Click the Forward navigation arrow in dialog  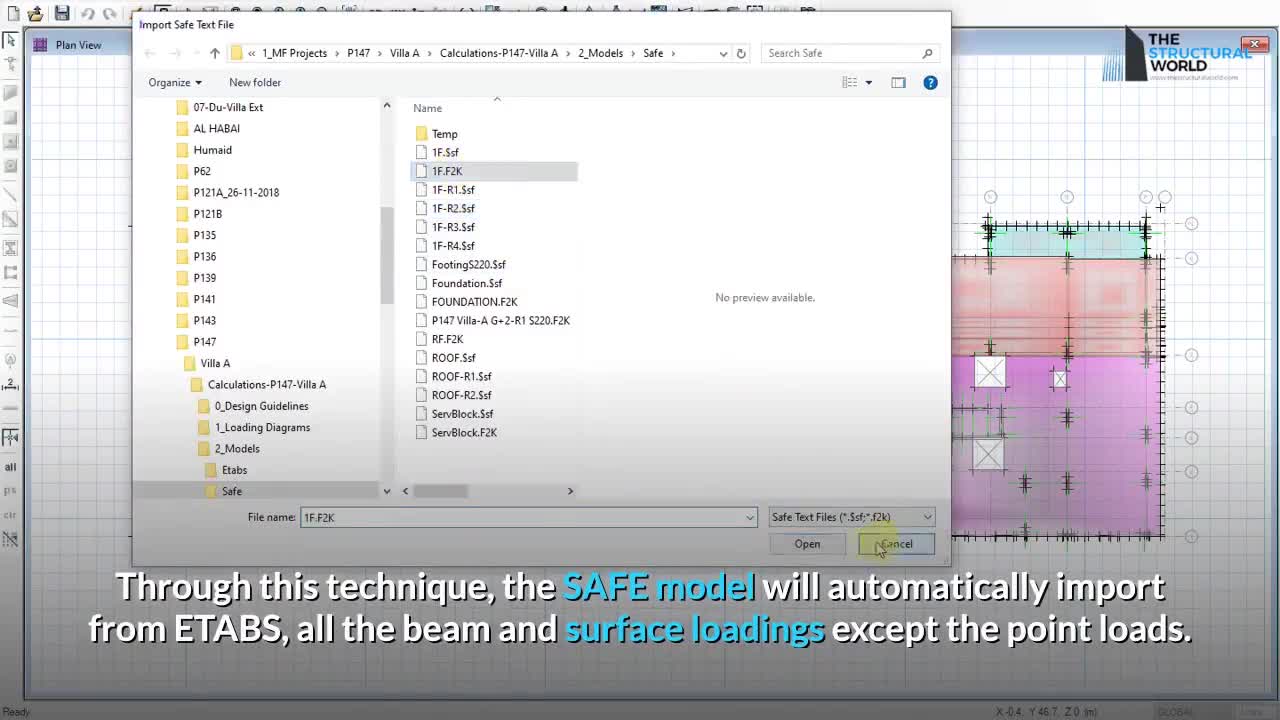coord(176,53)
